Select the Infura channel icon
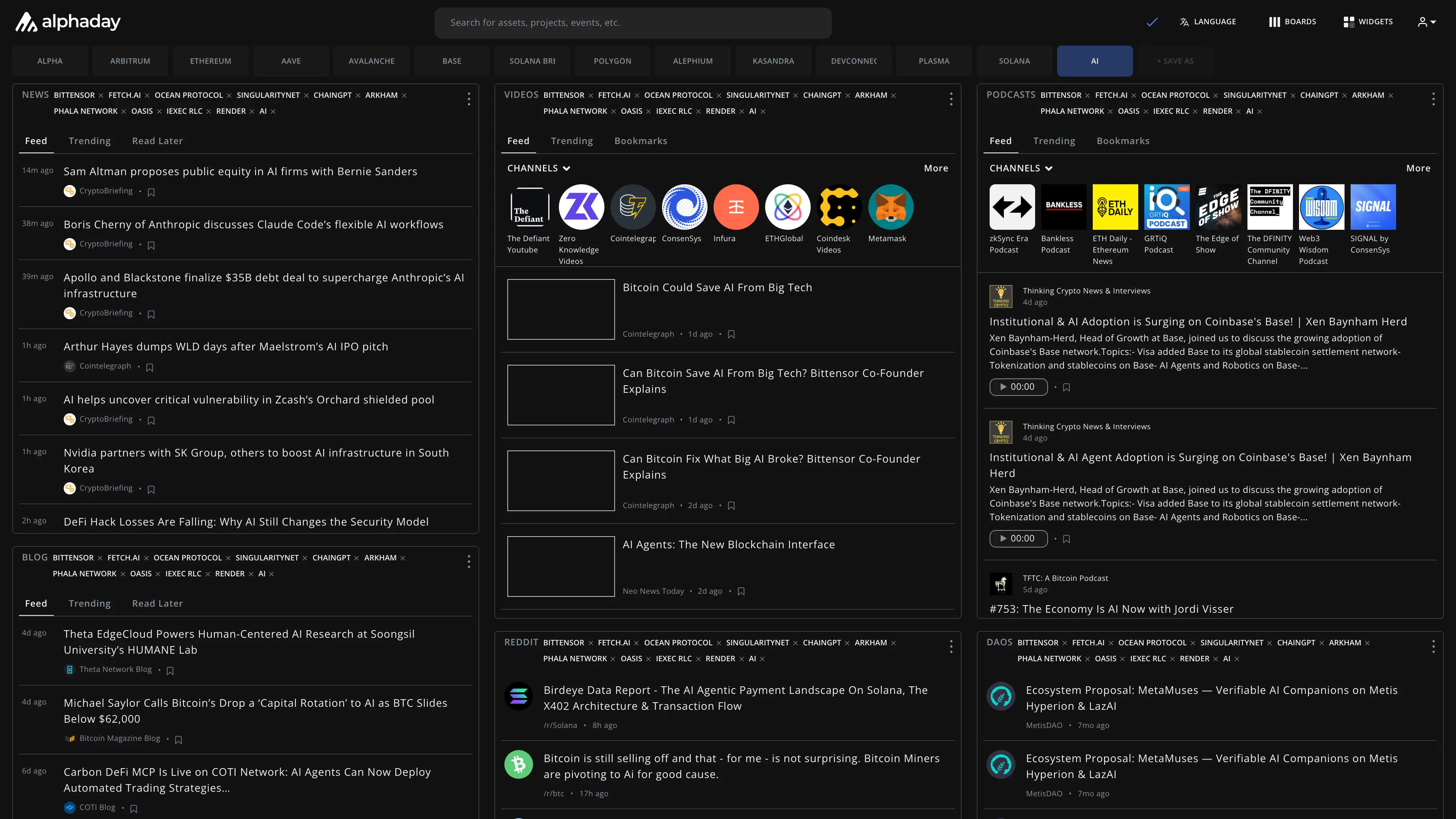This screenshot has height=819, width=1456. click(736, 207)
